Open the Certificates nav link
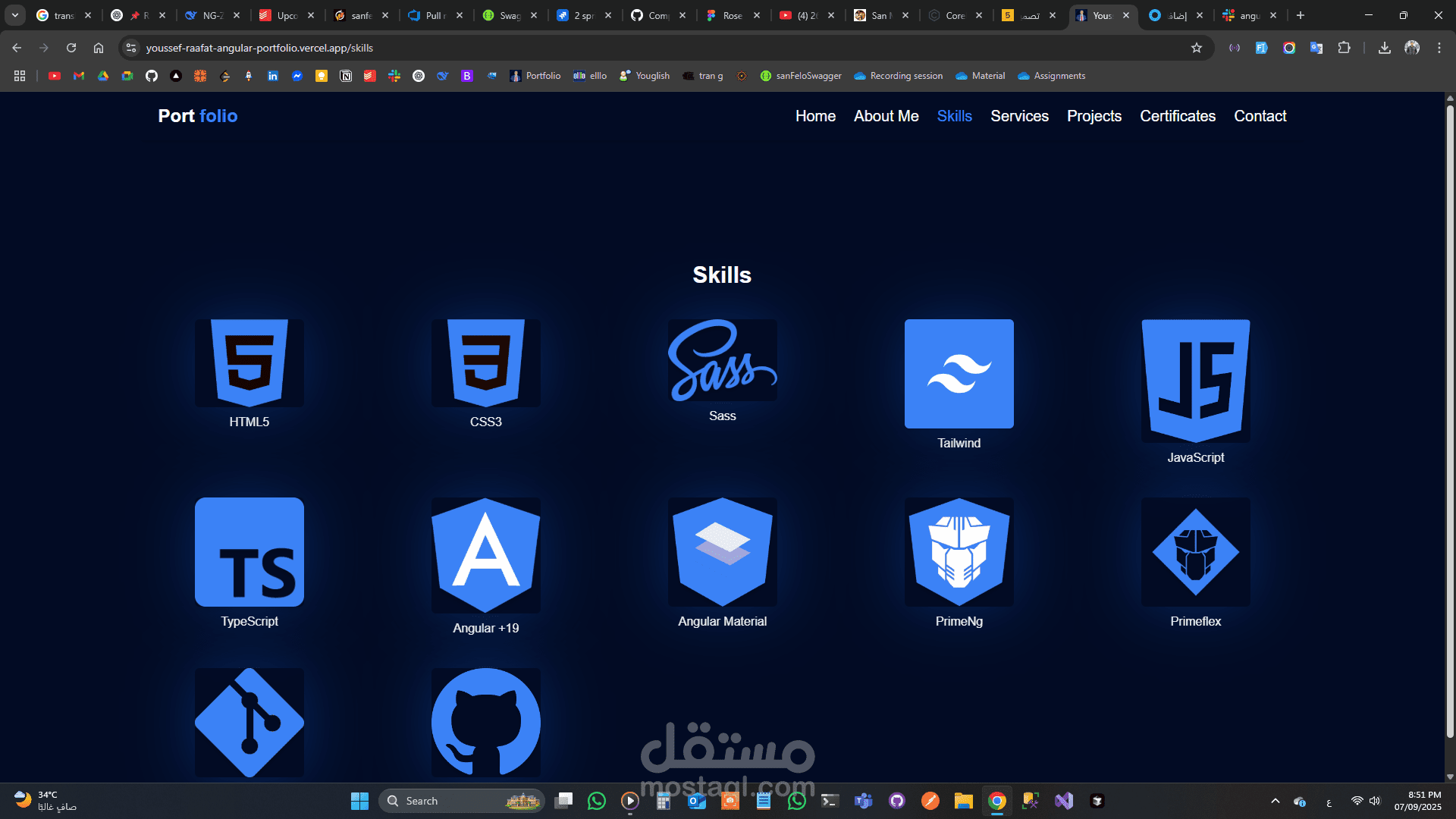The height and width of the screenshot is (819, 1456). click(x=1178, y=116)
